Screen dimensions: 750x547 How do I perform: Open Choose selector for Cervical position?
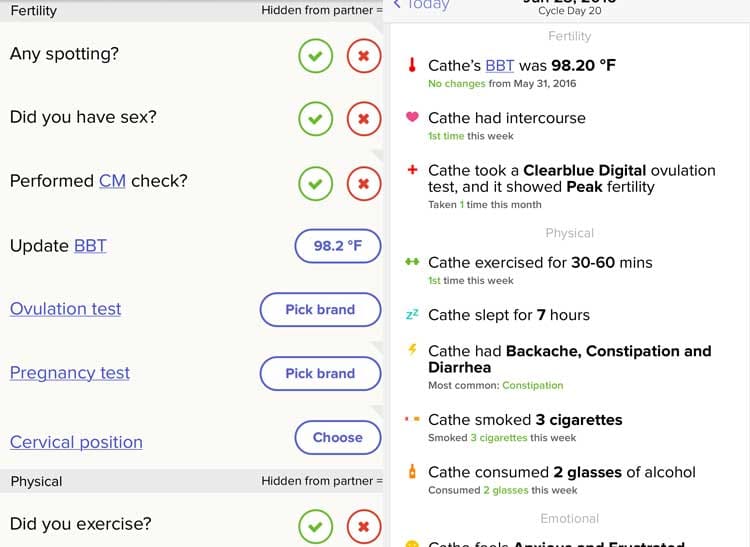[x=337, y=438]
